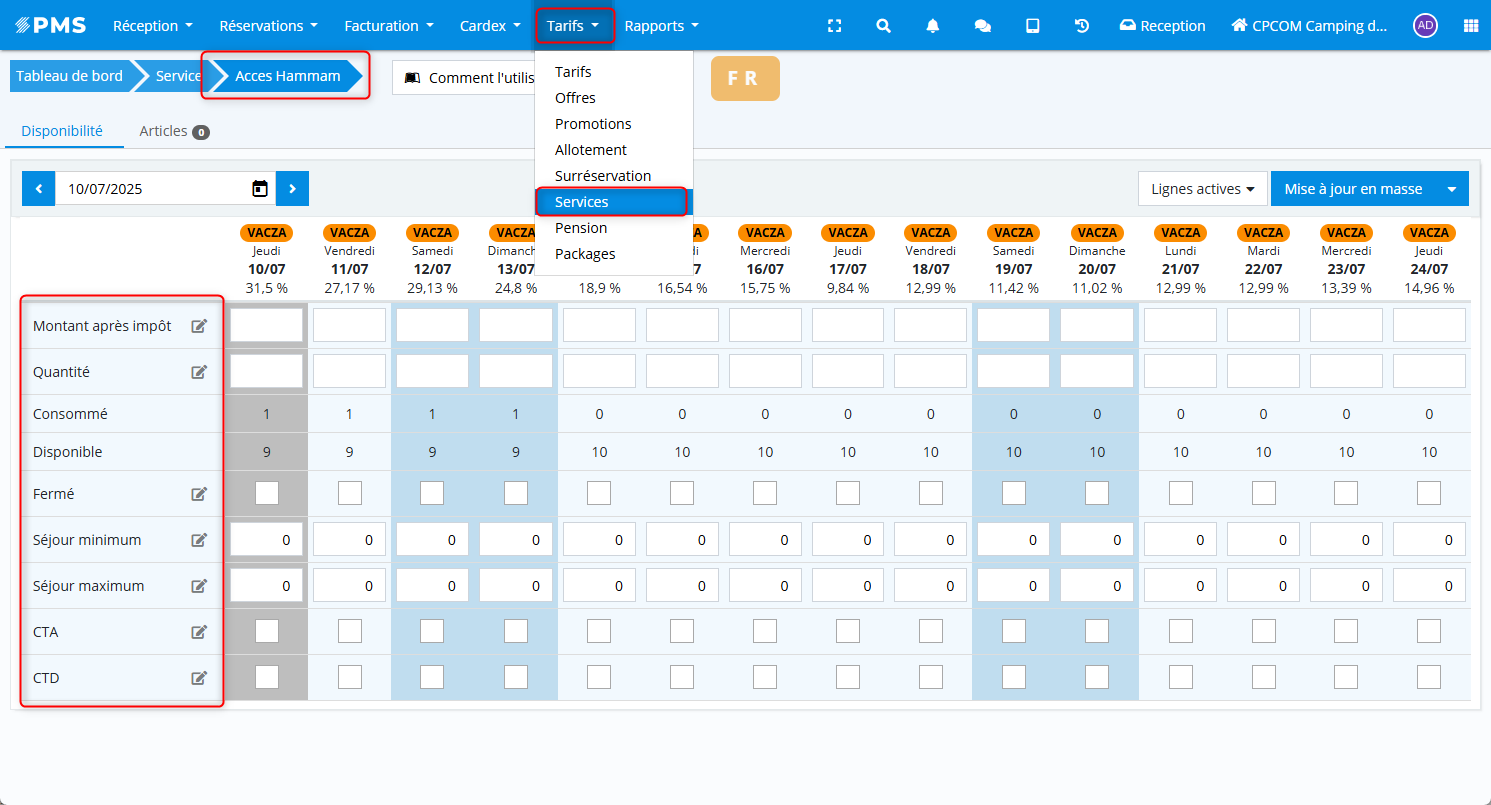
Task: Open Mise à jour en masse arrow
Action: click(1452, 189)
